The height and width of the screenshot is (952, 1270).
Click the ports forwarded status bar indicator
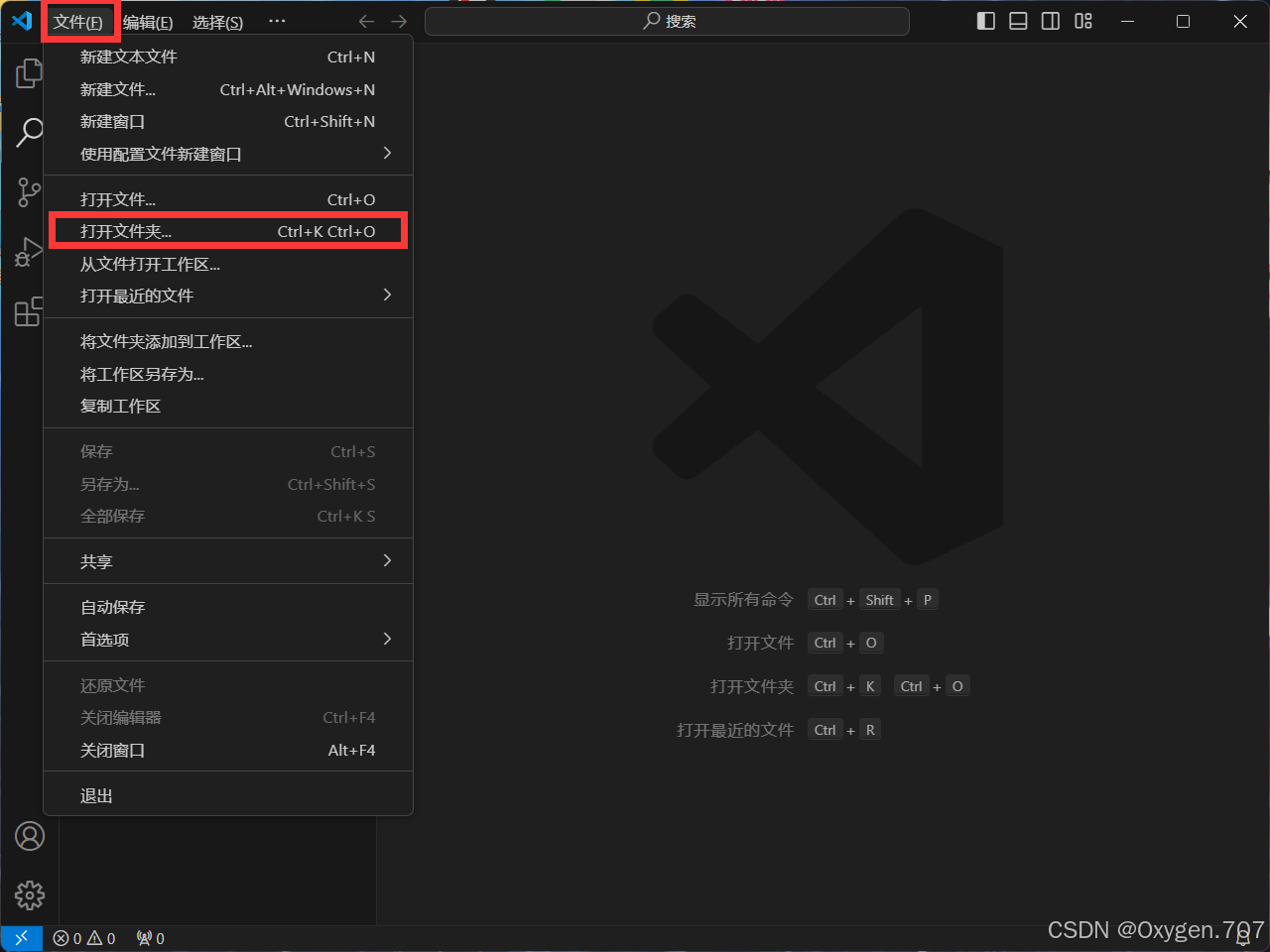[151, 938]
